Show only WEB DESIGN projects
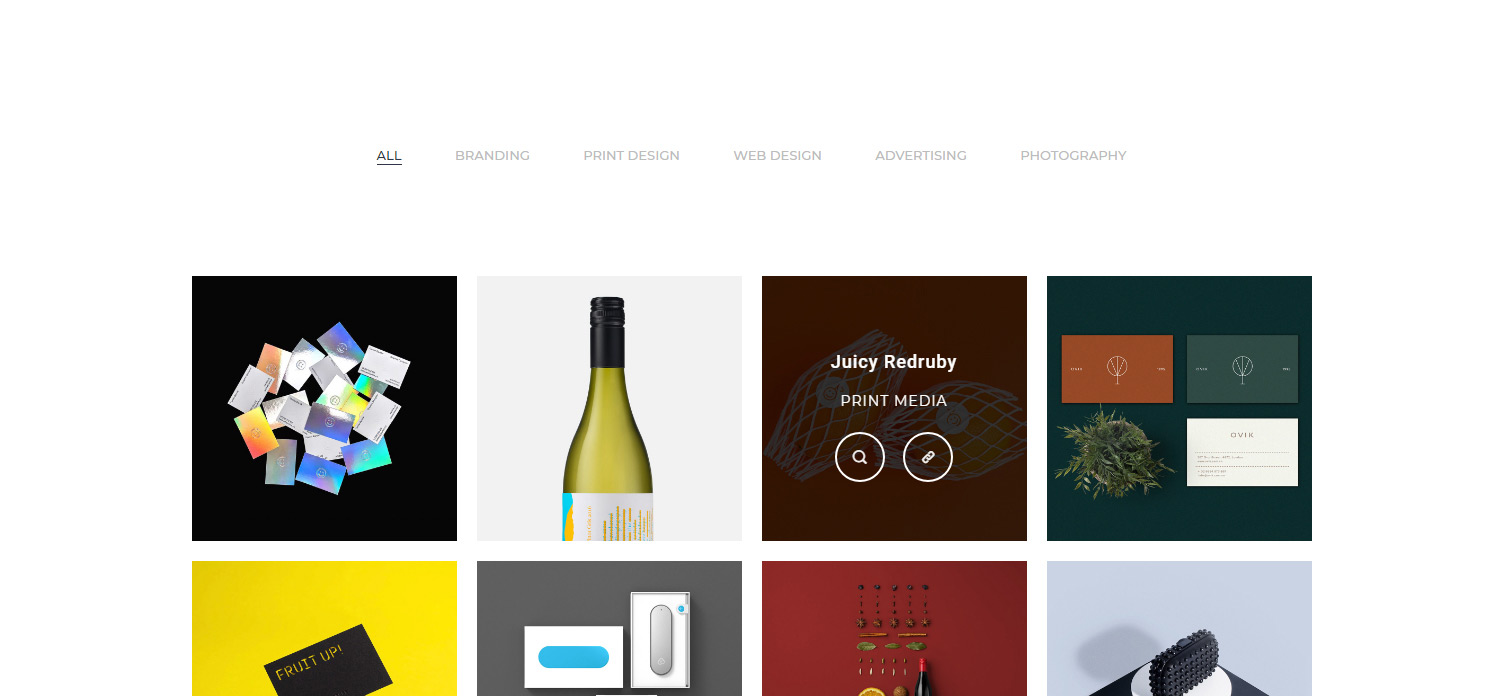The height and width of the screenshot is (696, 1500). [777, 156]
